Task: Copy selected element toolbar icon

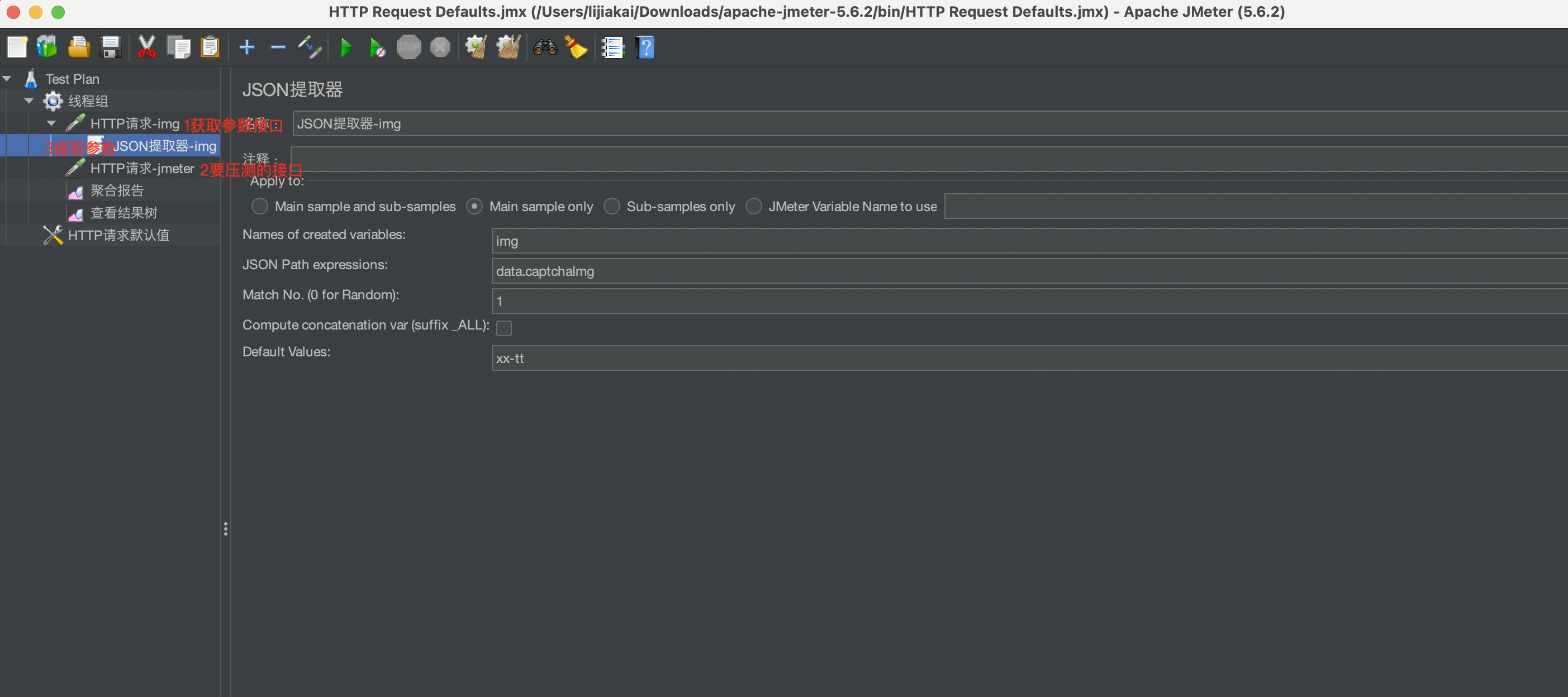Action: [178, 47]
